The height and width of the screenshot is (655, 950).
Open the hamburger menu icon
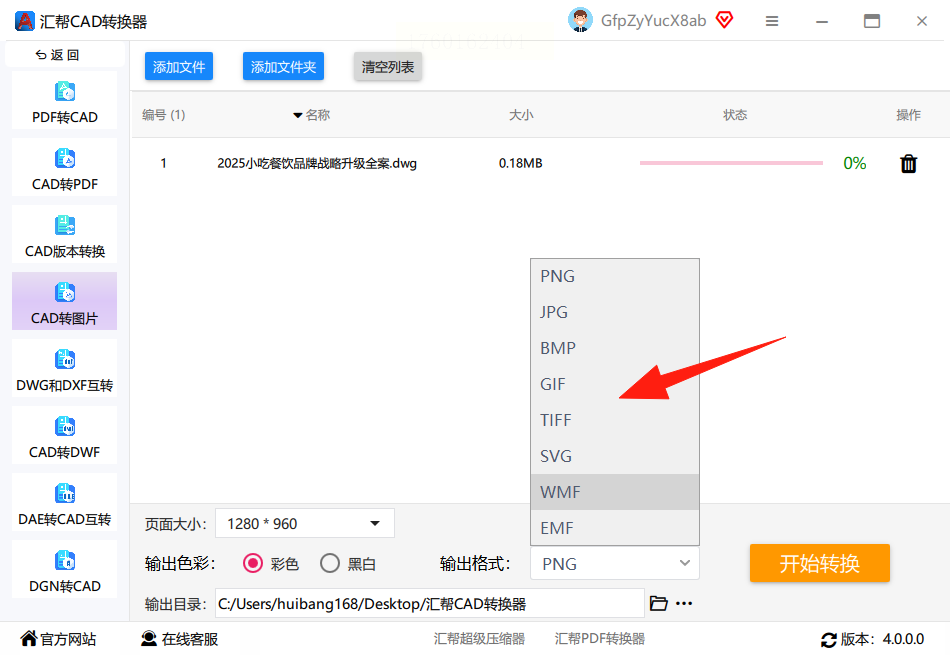click(772, 21)
